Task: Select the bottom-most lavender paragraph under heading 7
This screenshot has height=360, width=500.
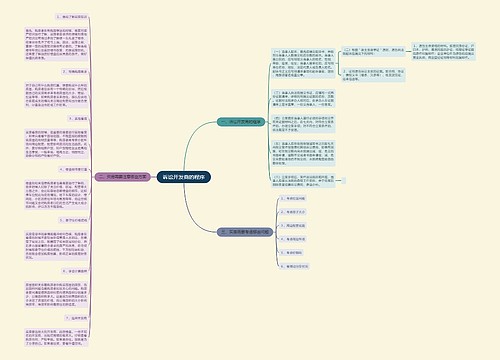Action: (56, 337)
